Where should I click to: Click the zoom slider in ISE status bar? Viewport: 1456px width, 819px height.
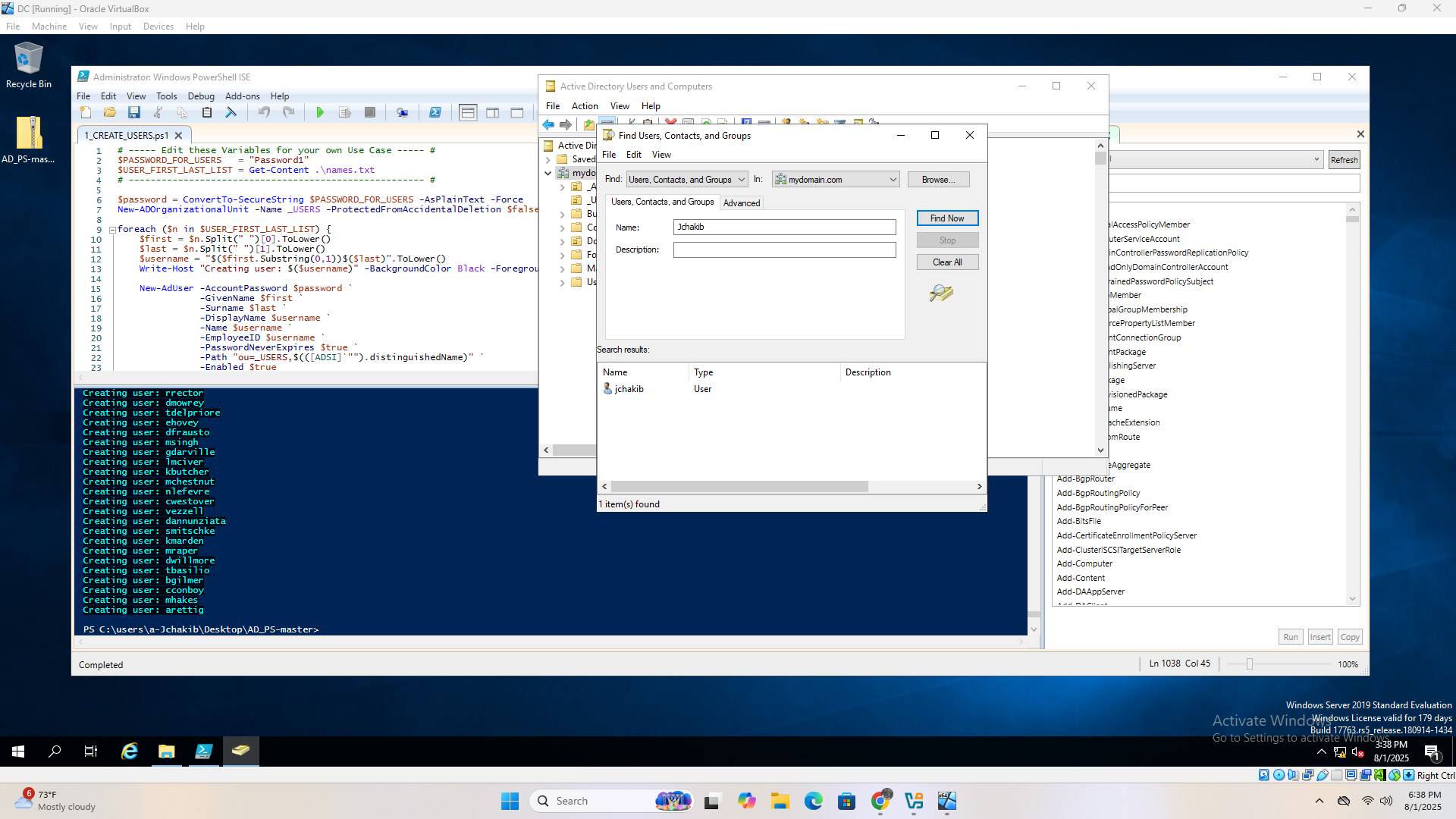pos(1249,664)
